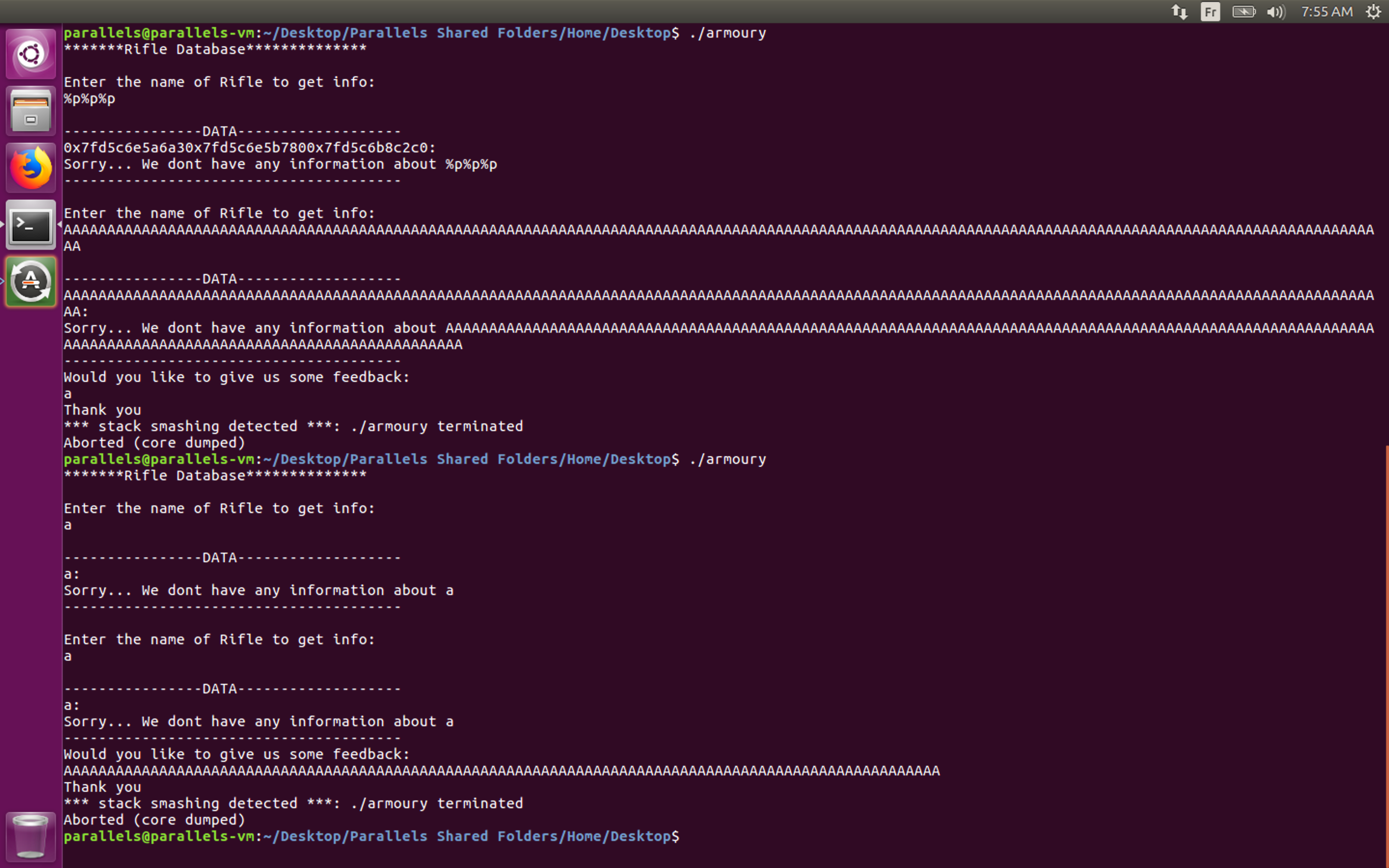Open the Ubuntu Dash search launcher
1389x868 pixels.
[x=31, y=54]
